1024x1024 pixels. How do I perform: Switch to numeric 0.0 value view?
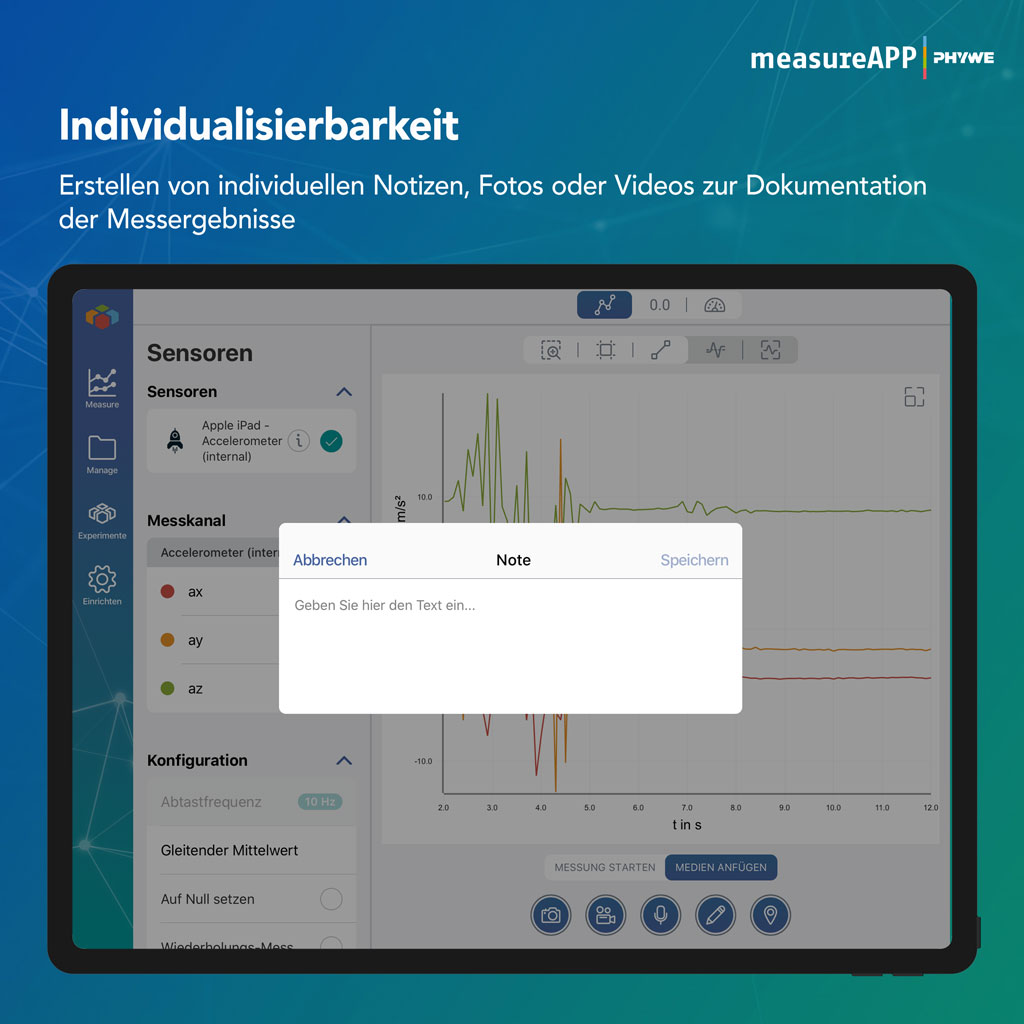point(659,305)
